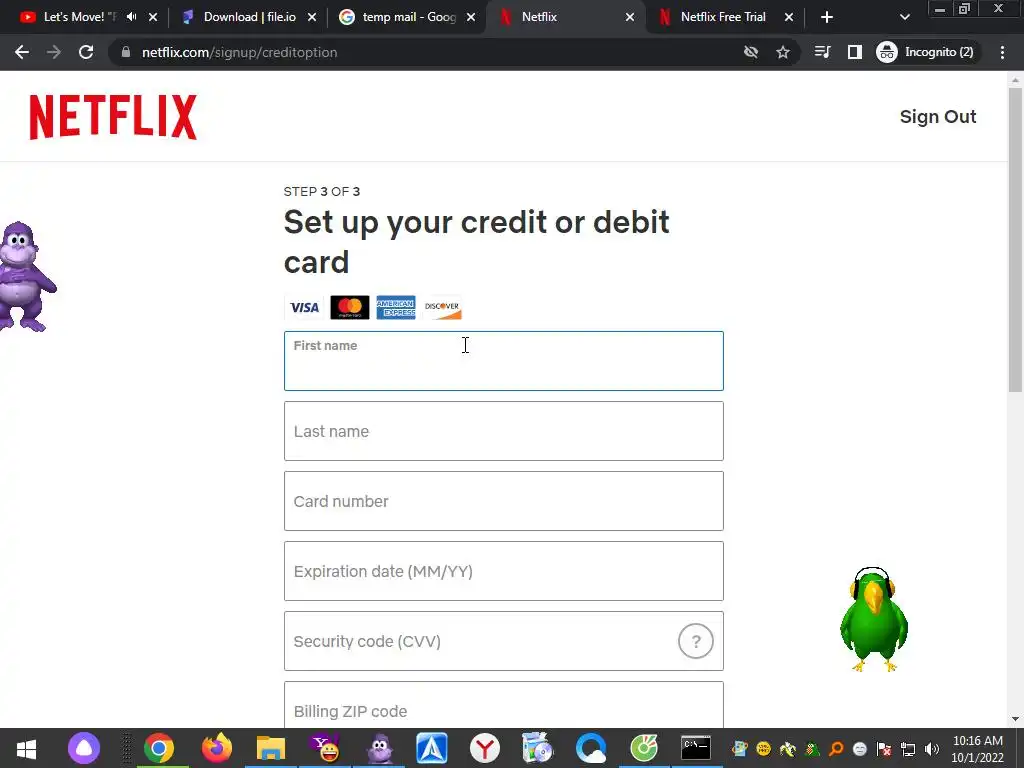Open File Explorer from the taskbar
Screen dimensions: 1024x768
tap(270, 748)
